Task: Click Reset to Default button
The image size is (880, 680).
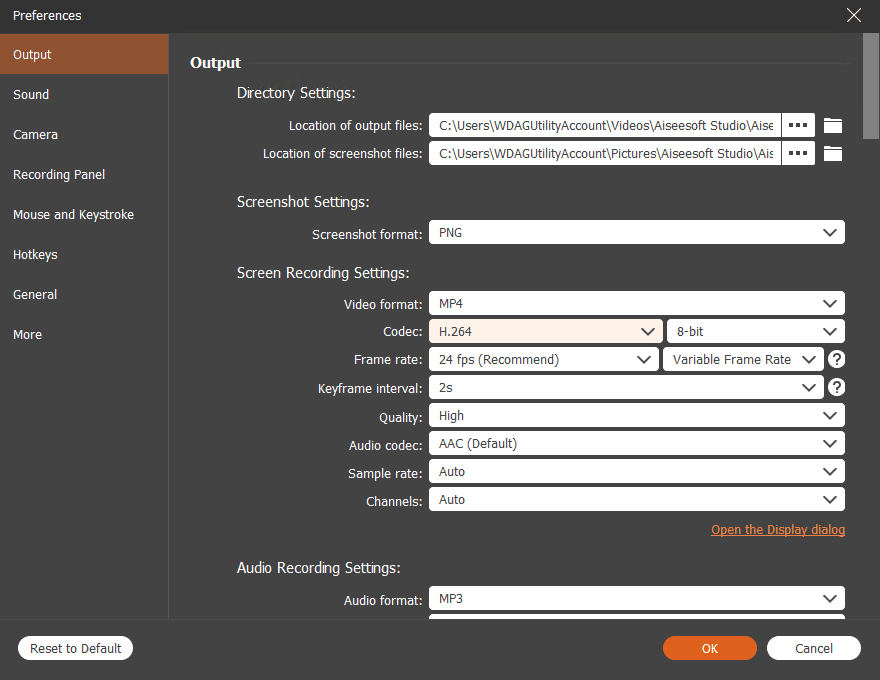Action: click(75, 648)
